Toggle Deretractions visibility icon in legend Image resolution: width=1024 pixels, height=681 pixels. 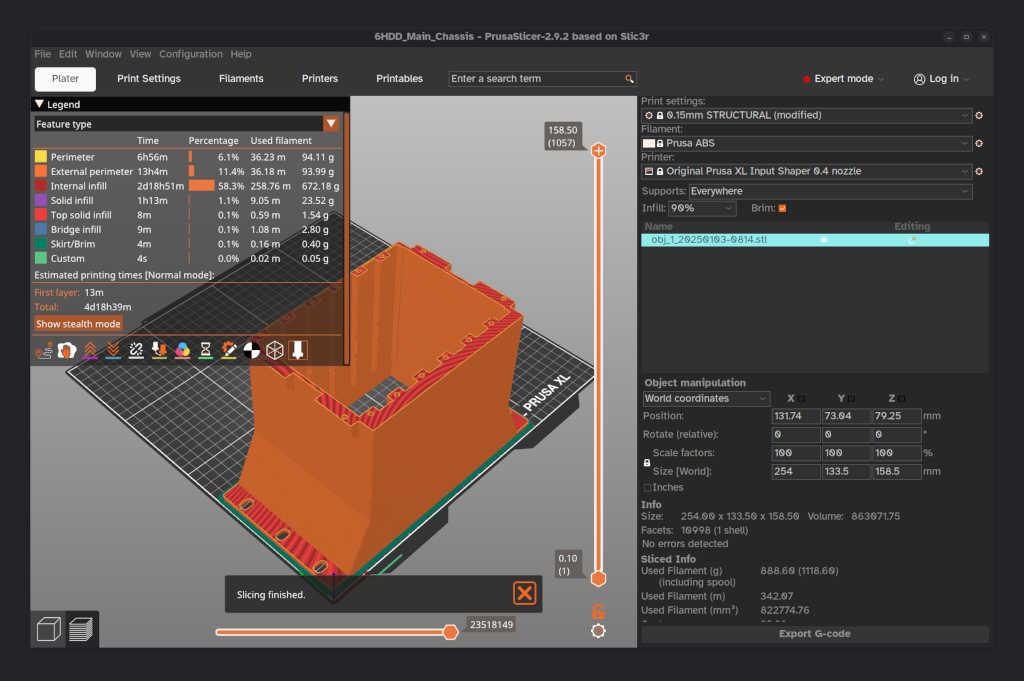pos(113,351)
